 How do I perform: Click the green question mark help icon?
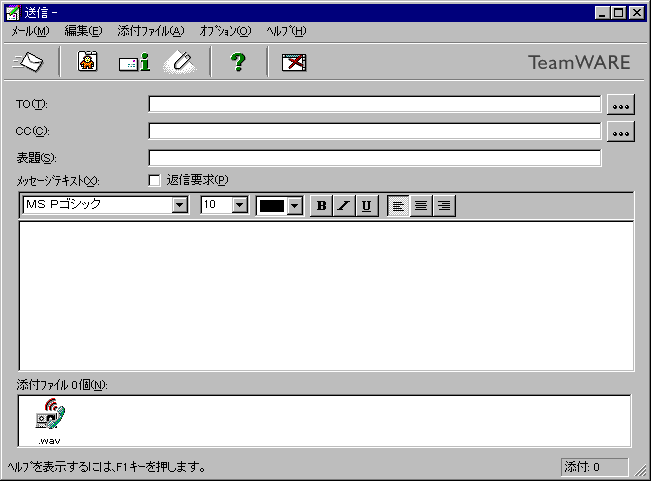point(238,62)
